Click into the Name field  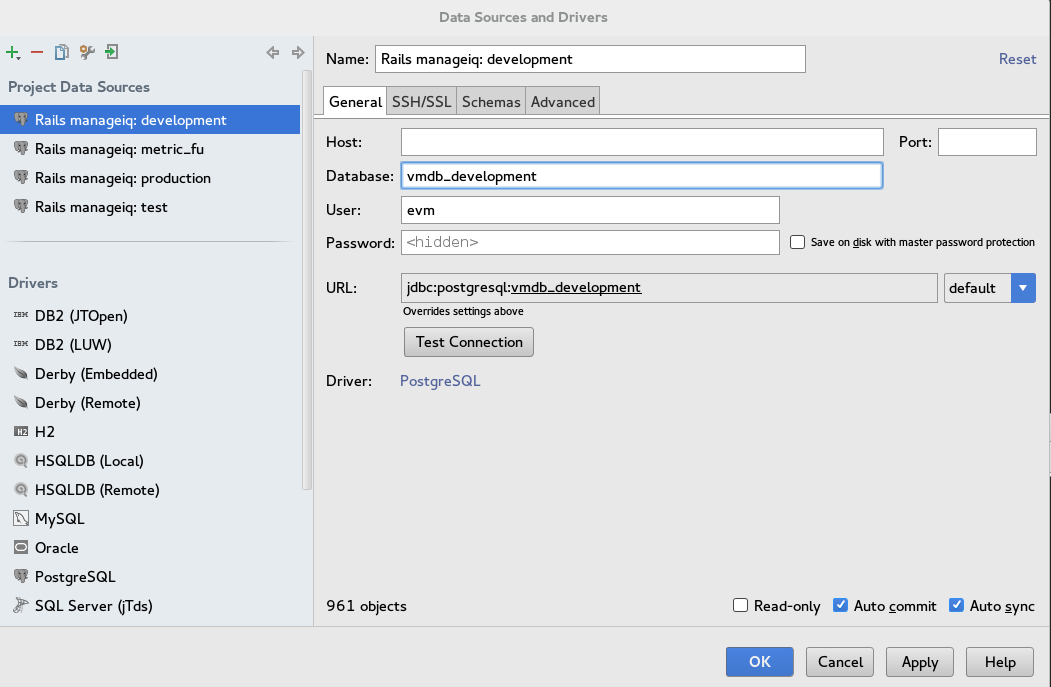pyautogui.click(x=591, y=59)
